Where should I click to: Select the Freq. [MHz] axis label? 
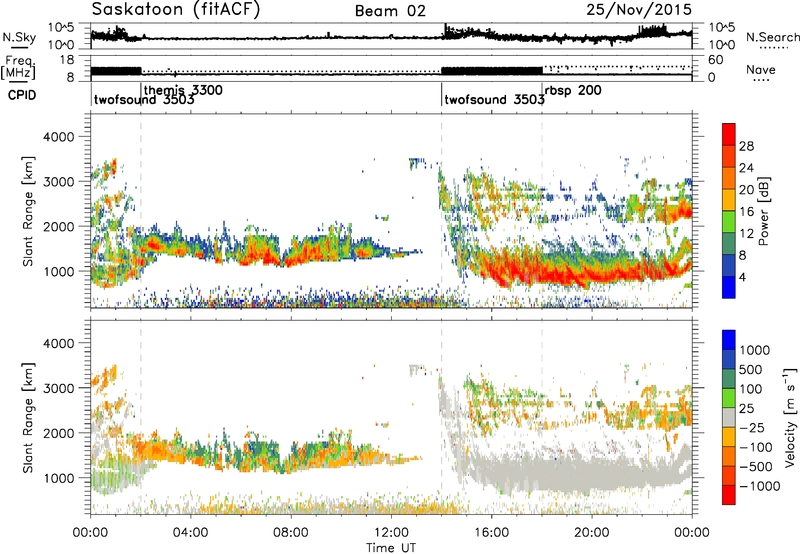(18, 67)
